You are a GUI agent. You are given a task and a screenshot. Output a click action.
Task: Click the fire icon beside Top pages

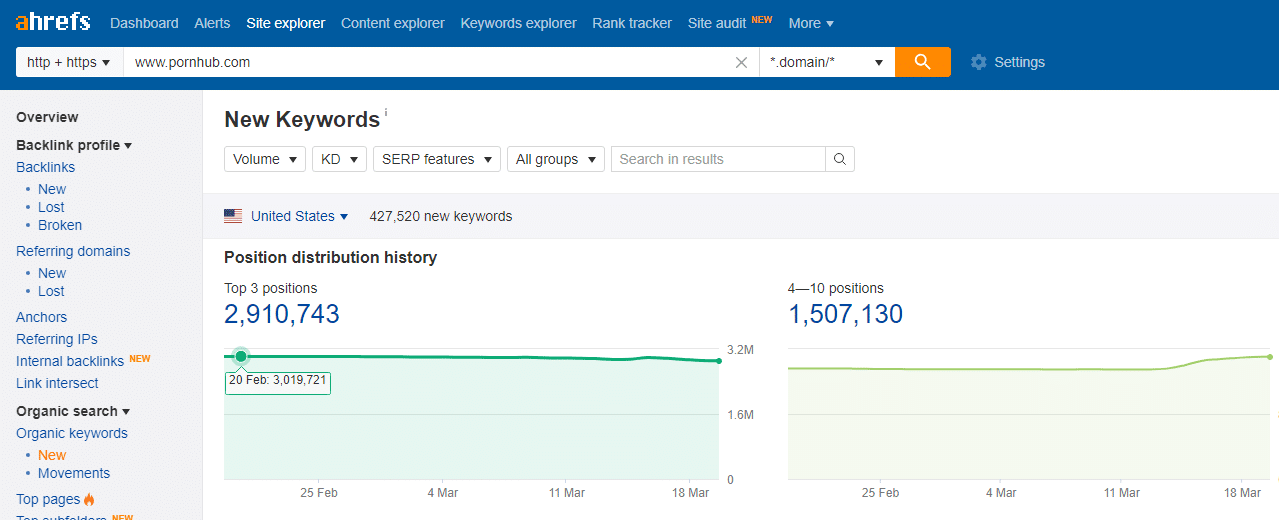(89, 499)
